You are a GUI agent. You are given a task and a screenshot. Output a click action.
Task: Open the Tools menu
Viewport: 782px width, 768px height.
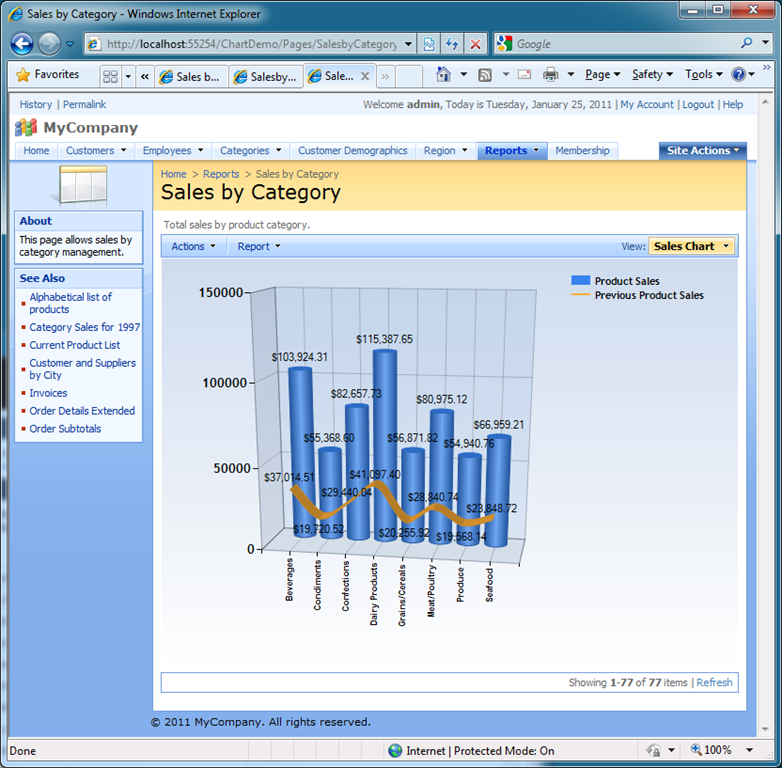(703, 75)
